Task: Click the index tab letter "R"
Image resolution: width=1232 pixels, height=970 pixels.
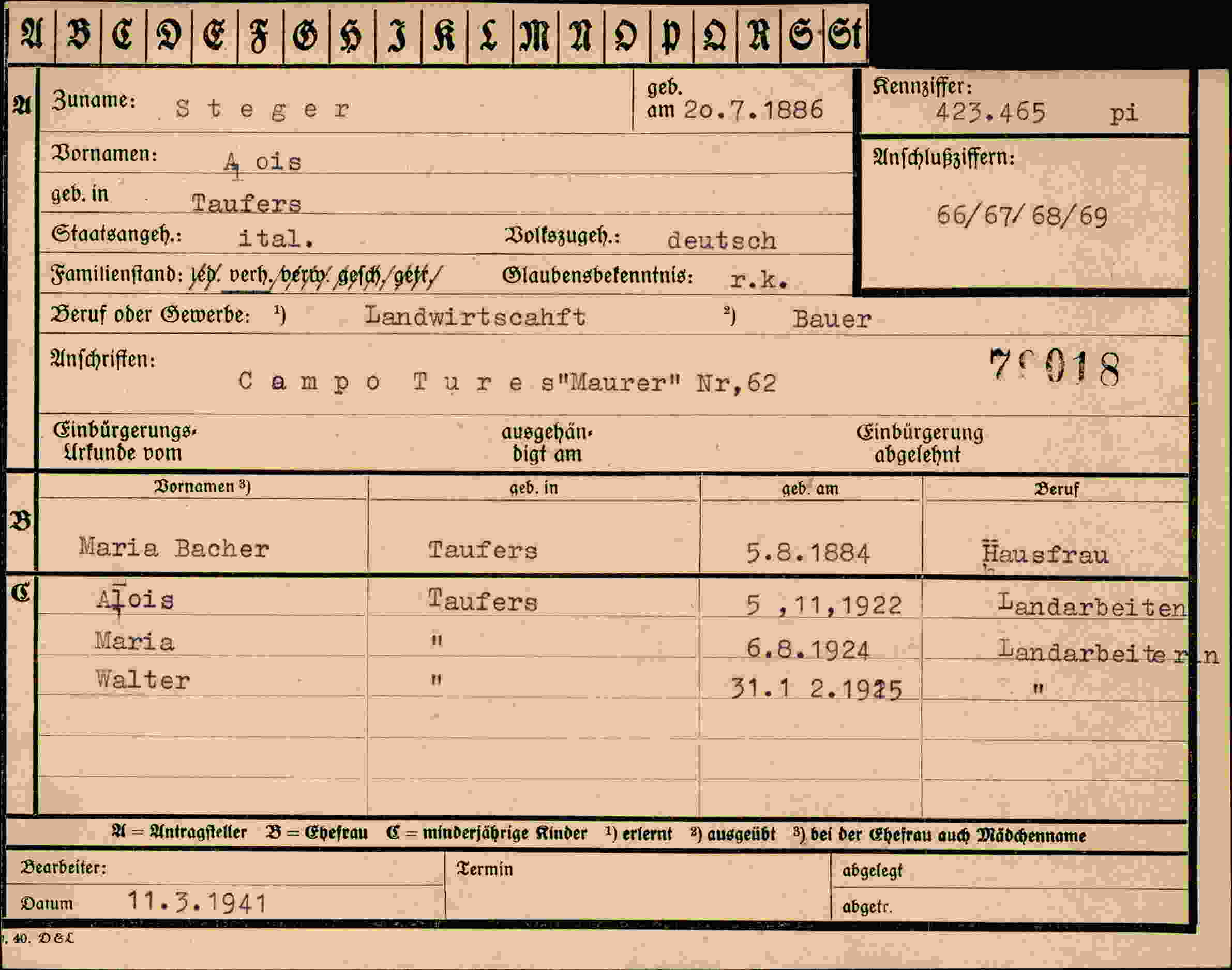Action: pyautogui.click(x=759, y=35)
